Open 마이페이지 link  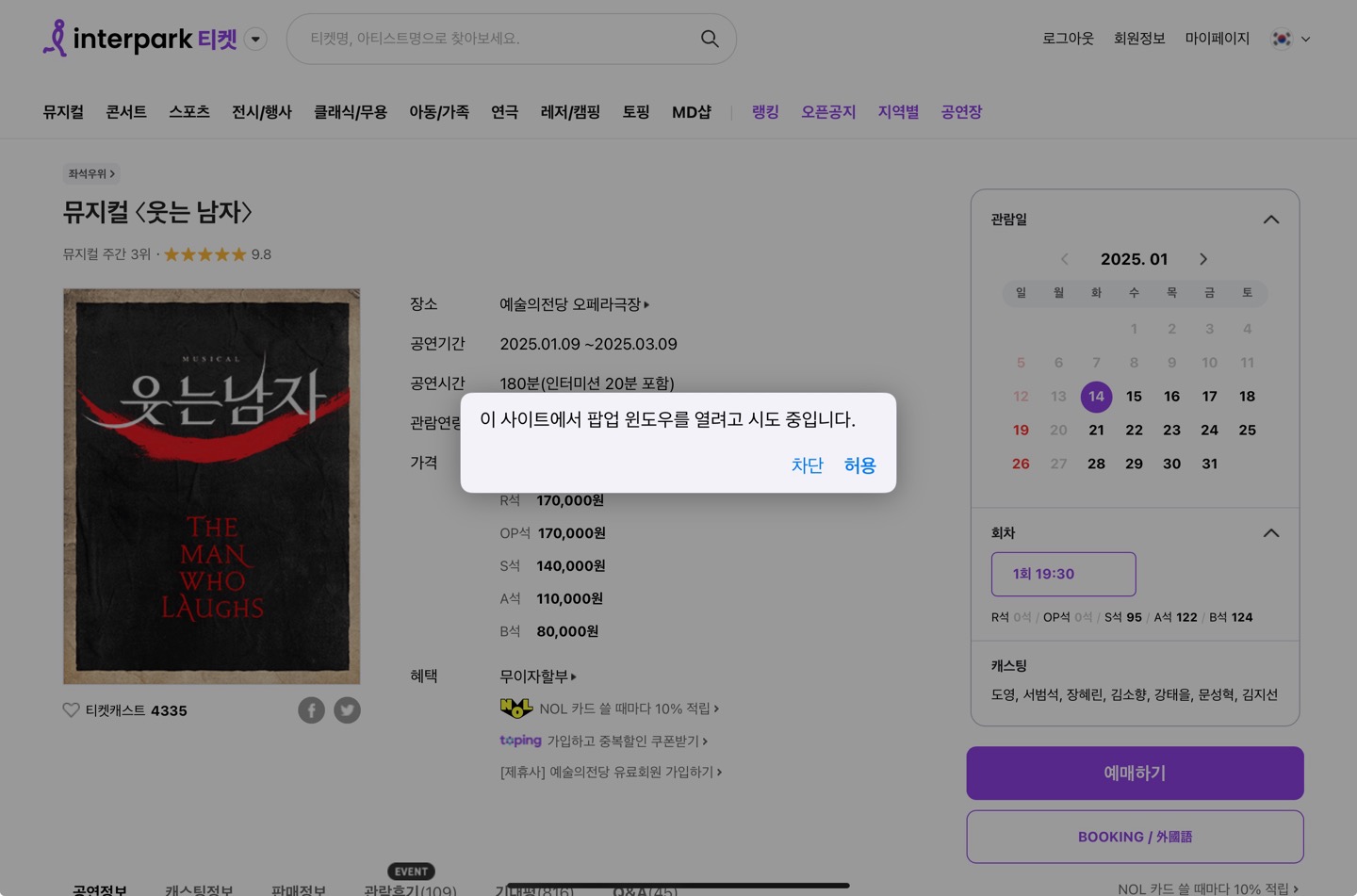click(x=1217, y=39)
